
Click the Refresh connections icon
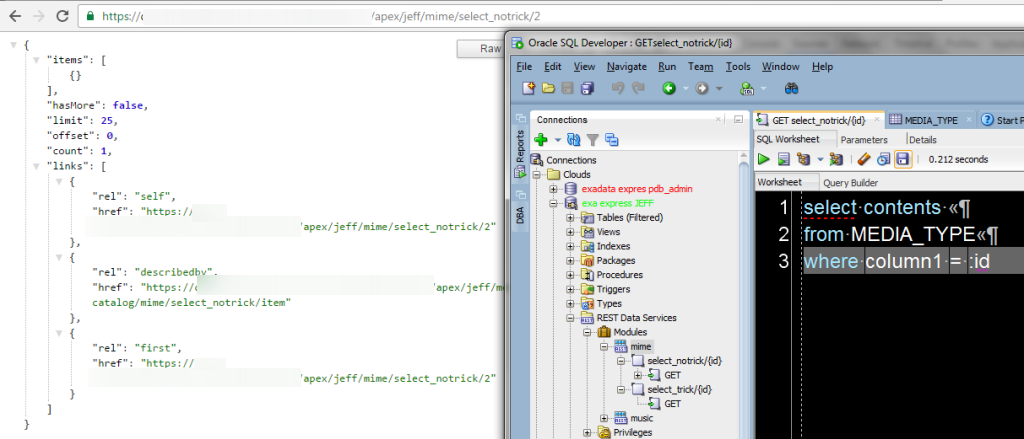click(x=573, y=139)
